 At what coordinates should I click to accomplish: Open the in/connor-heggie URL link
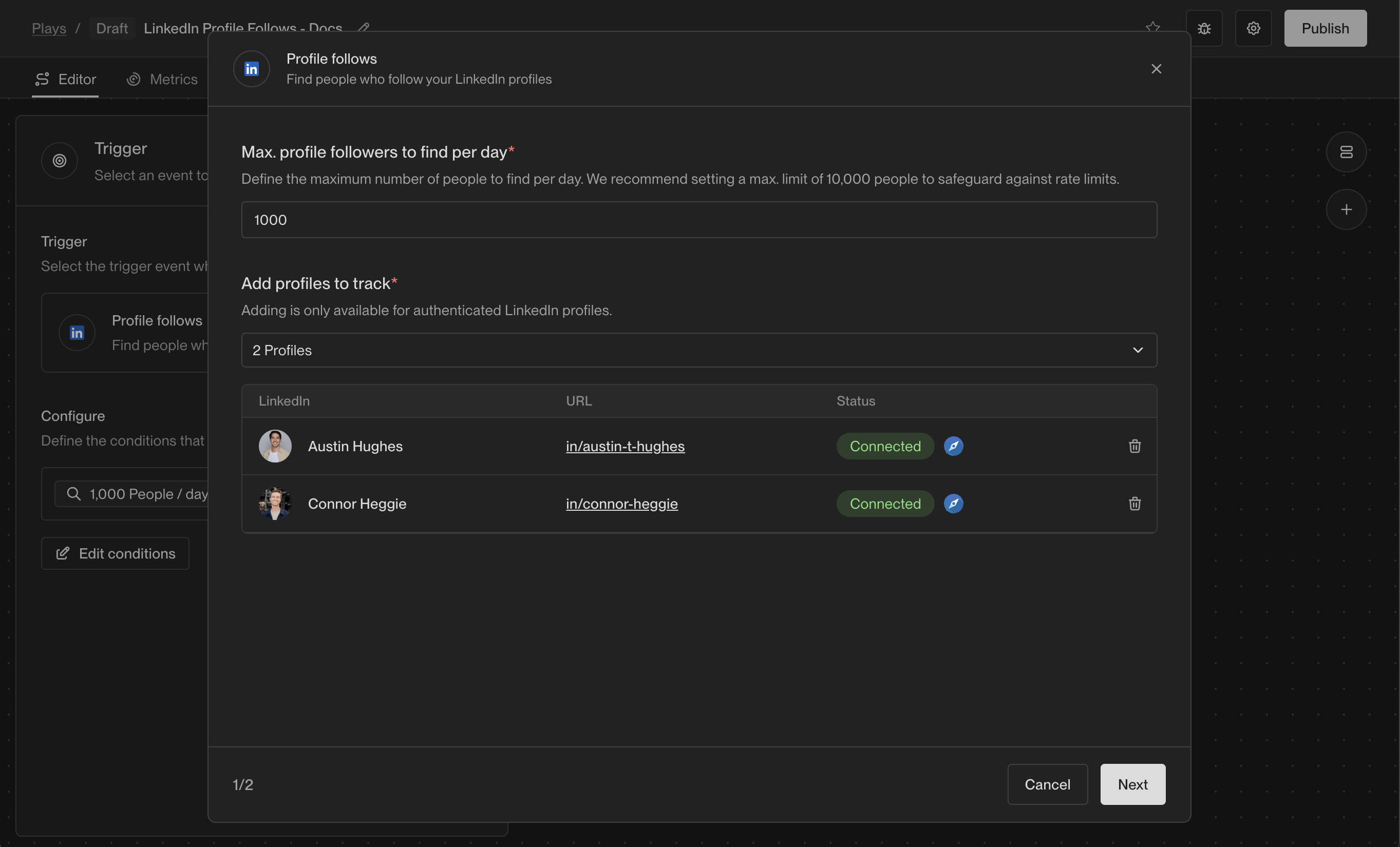621,503
